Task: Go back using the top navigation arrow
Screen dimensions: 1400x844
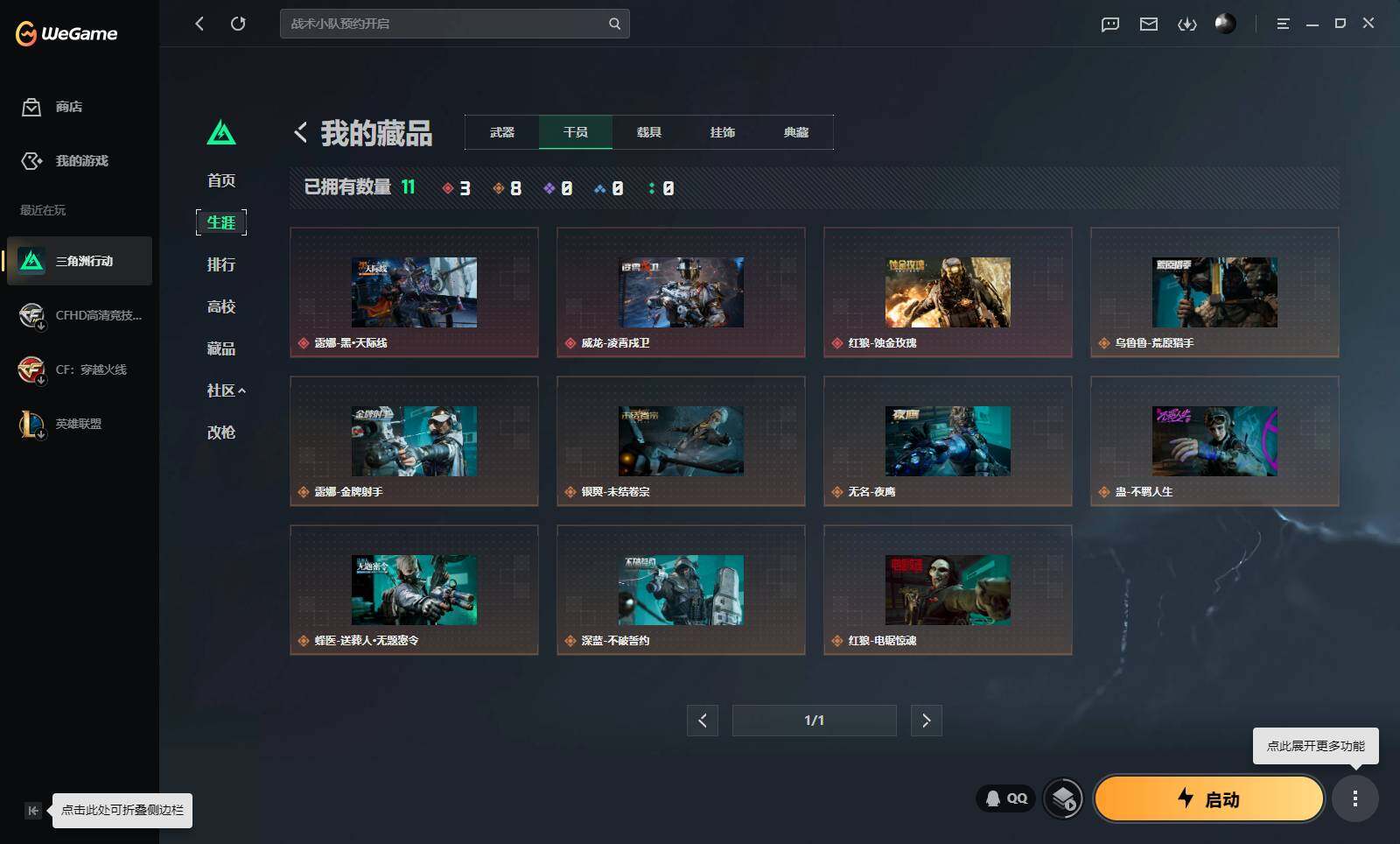Action: point(199,24)
